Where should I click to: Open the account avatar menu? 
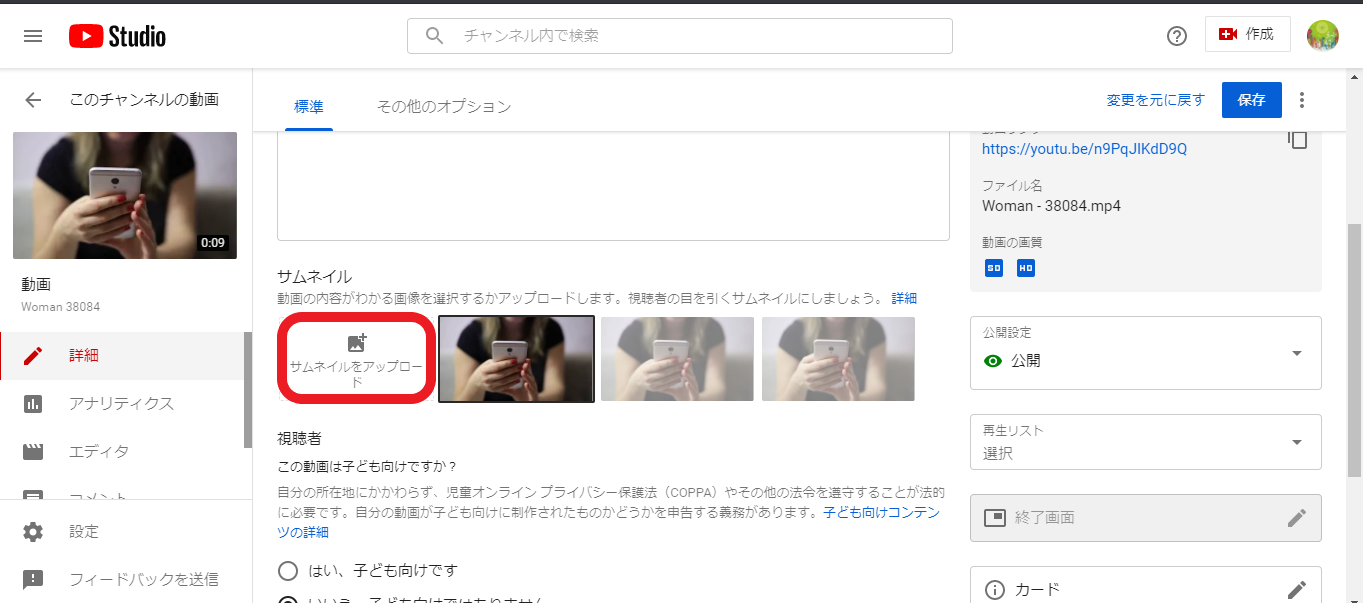coord(1322,36)
